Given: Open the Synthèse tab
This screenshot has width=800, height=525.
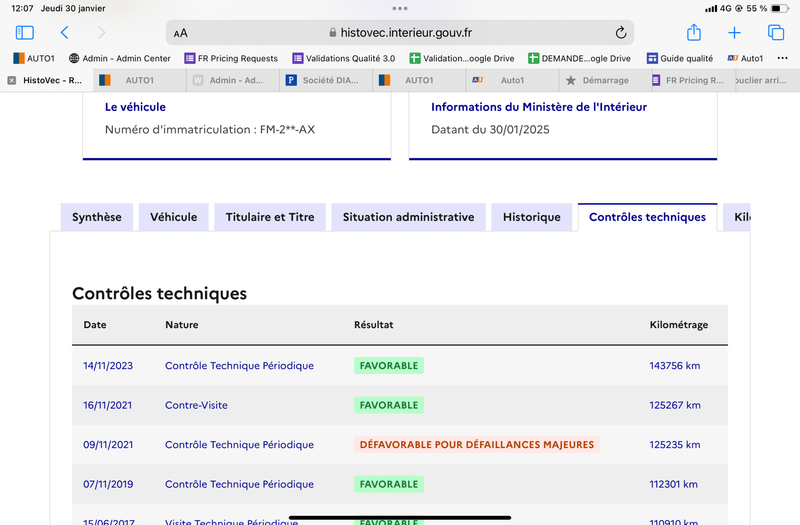Looking at the screenshot, I should tap(97, 217).
